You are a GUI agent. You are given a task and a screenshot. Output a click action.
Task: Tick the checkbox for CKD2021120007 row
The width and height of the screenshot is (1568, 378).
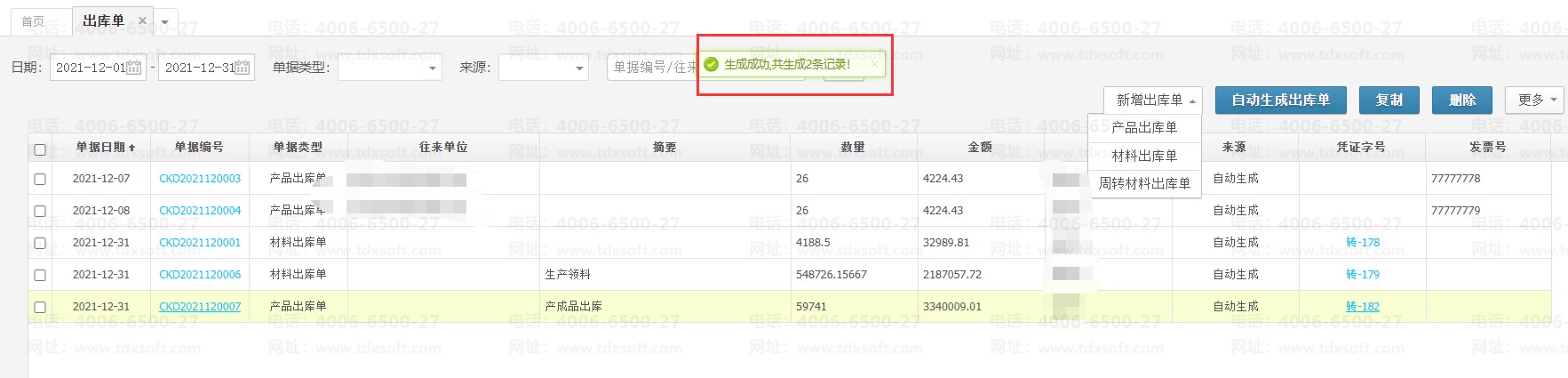40,307
